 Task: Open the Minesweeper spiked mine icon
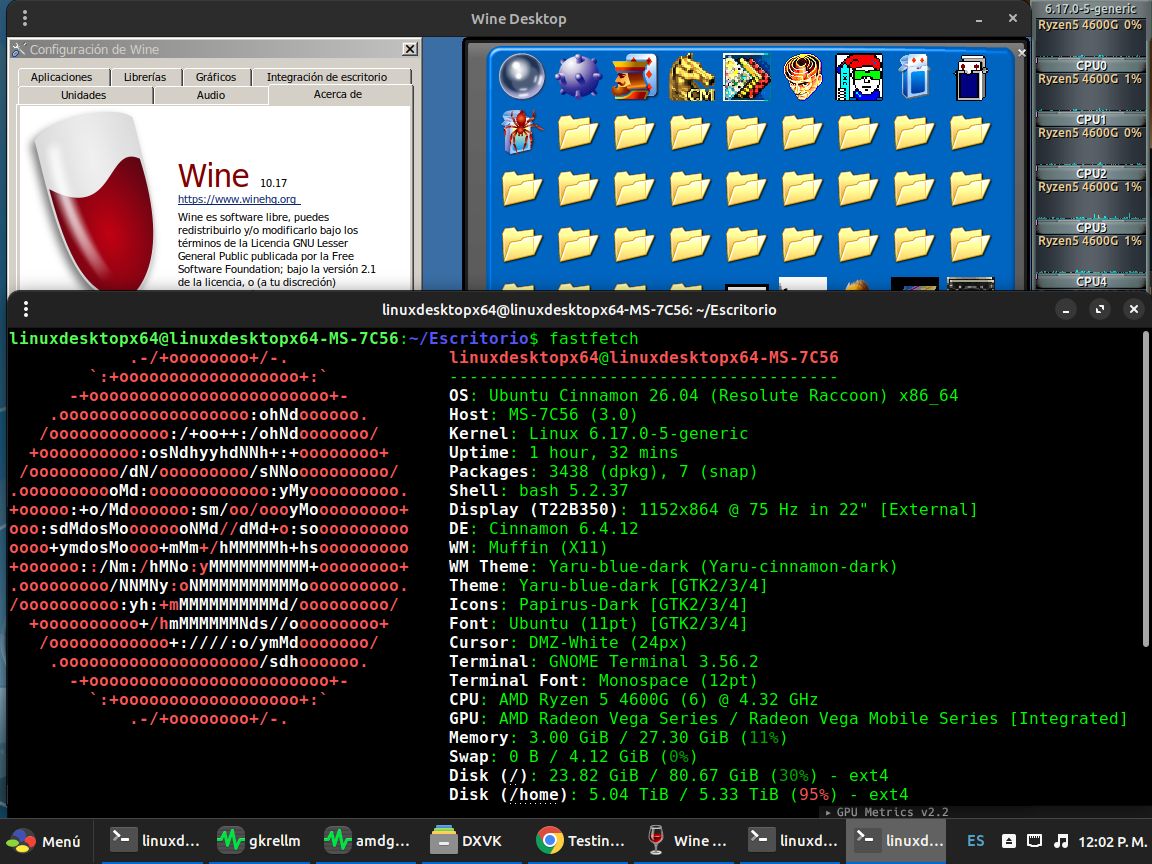[x=577, y=76]
